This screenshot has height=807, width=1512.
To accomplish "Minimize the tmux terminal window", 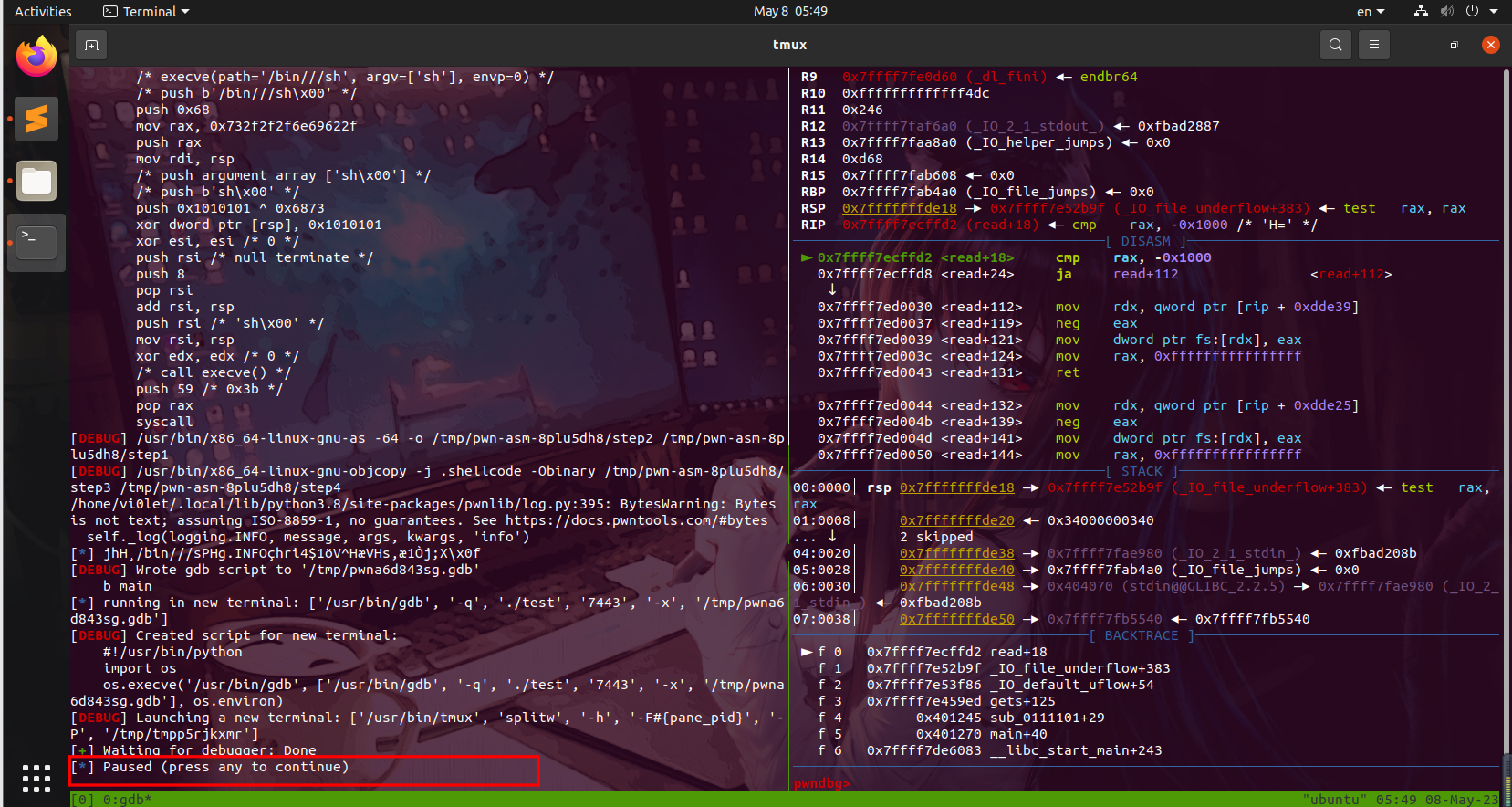I will click(1418, 45).
